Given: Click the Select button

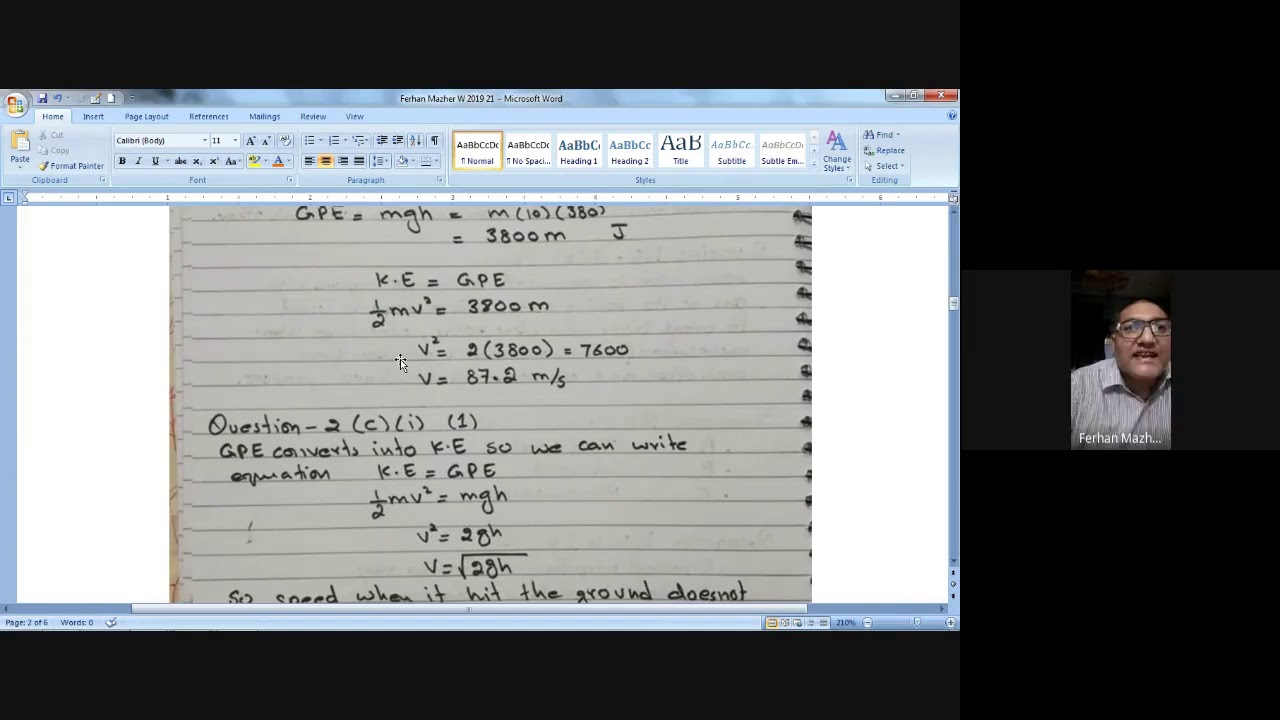Looking at the screenshot, I should (x=884, y=166).
